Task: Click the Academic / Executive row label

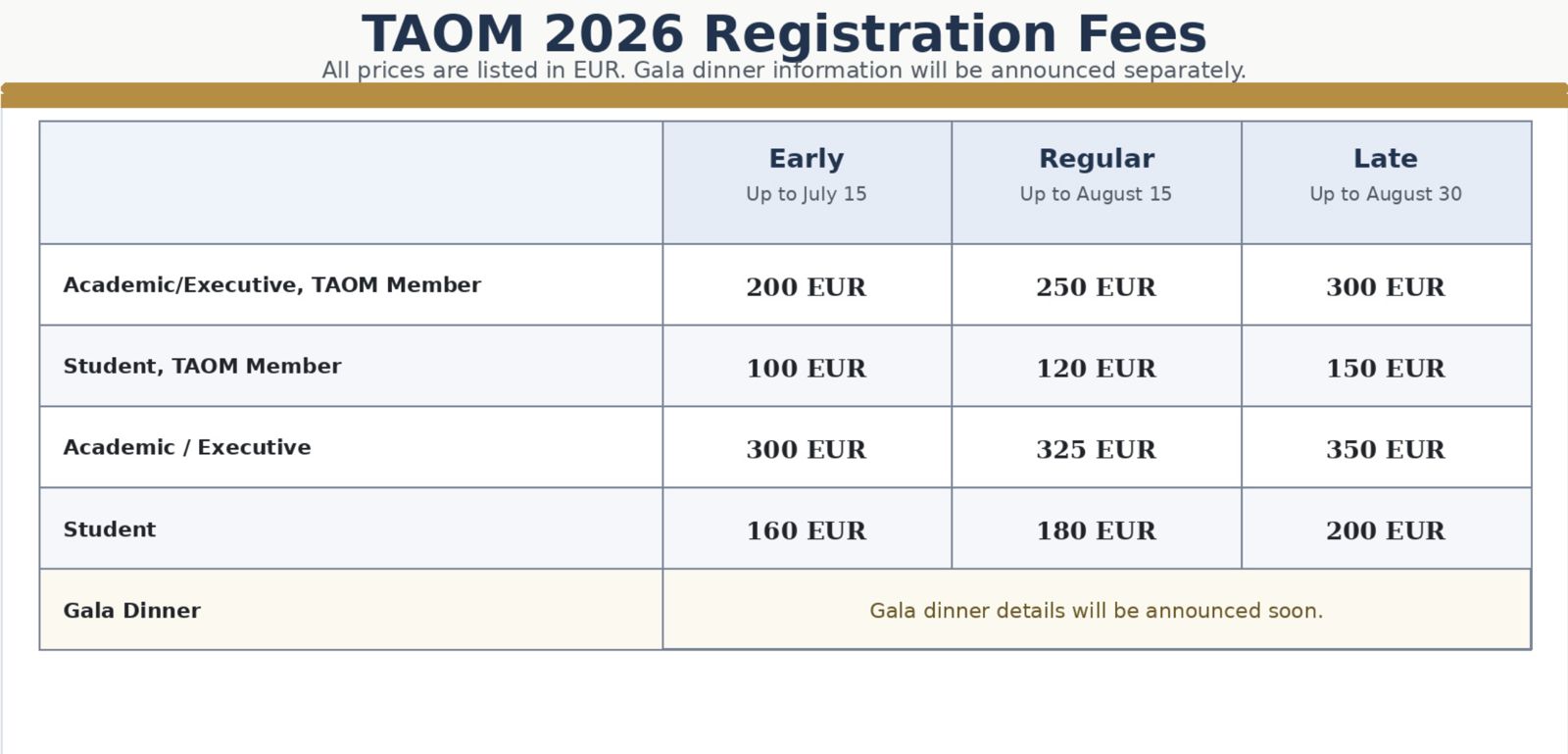Action: point(187,448)
